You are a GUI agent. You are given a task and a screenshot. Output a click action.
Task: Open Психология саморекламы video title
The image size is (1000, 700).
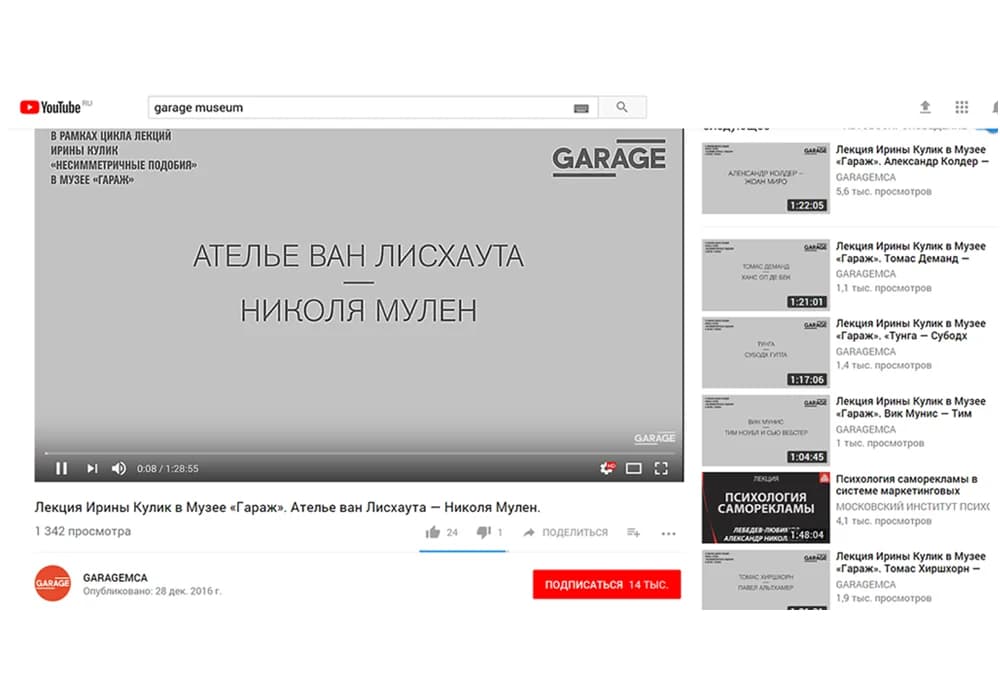coord(906,485)
